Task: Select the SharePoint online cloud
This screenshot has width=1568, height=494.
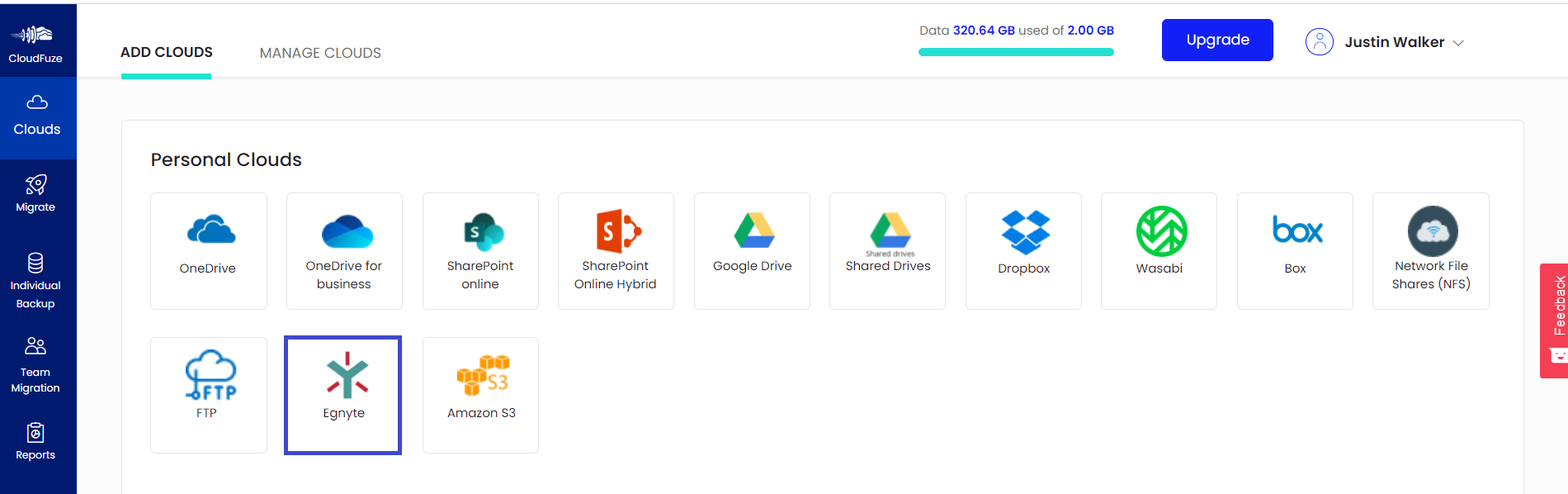Action: point(480,251)
